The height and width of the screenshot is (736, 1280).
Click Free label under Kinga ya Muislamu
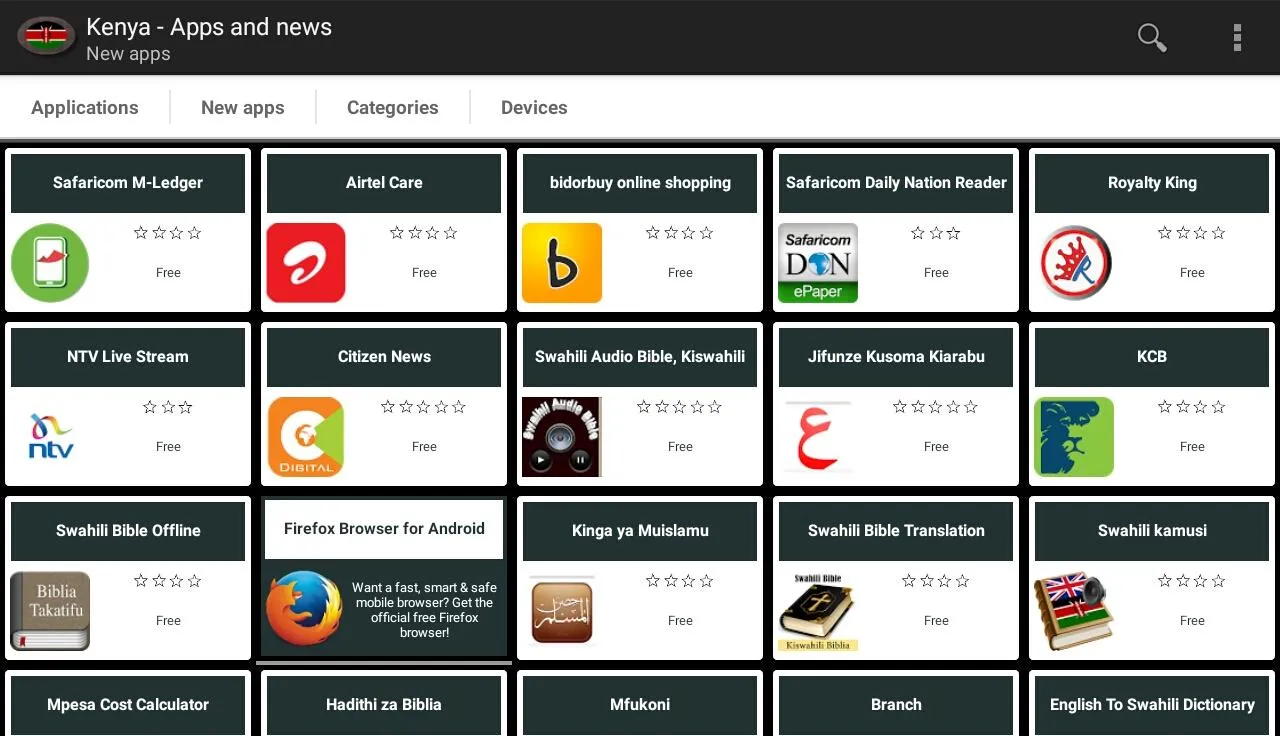(680, 620)
